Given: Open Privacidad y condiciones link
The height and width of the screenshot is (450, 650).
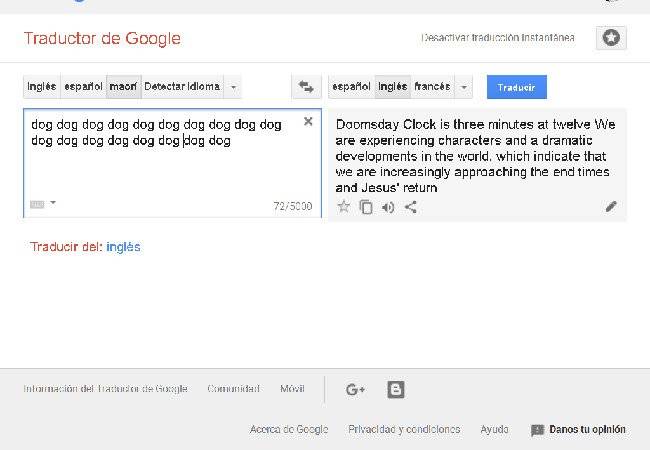Looking at the screenshot, I should tap(404, 429).
